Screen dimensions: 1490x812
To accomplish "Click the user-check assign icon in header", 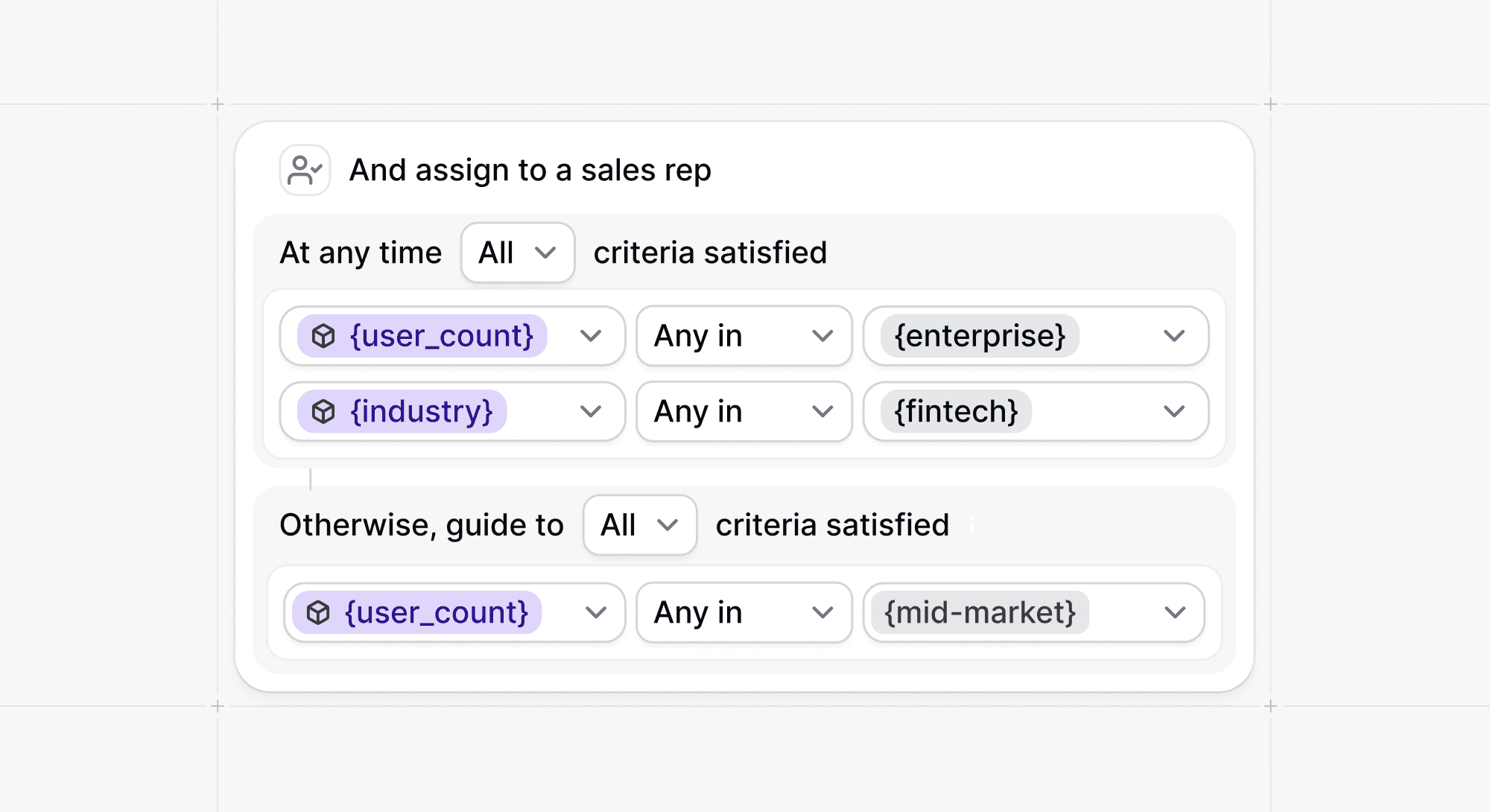I will pos(305,171).
